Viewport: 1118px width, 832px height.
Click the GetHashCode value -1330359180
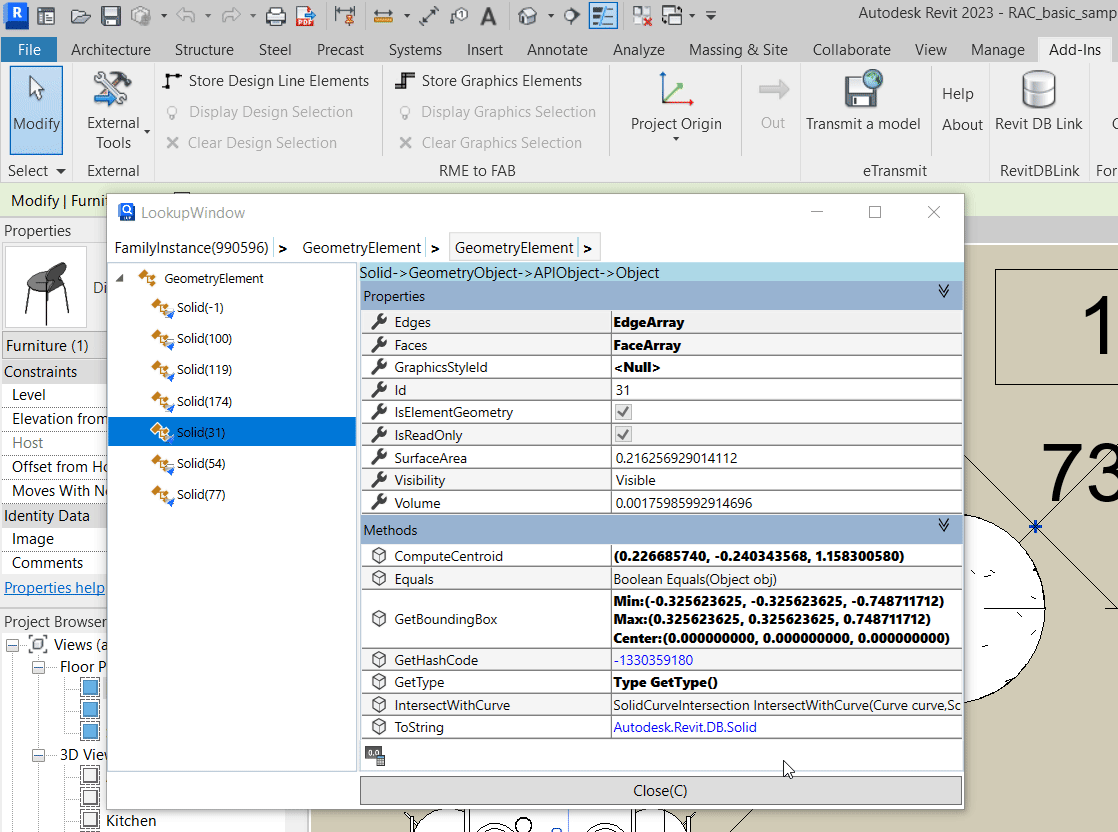[x=653, y=660]
